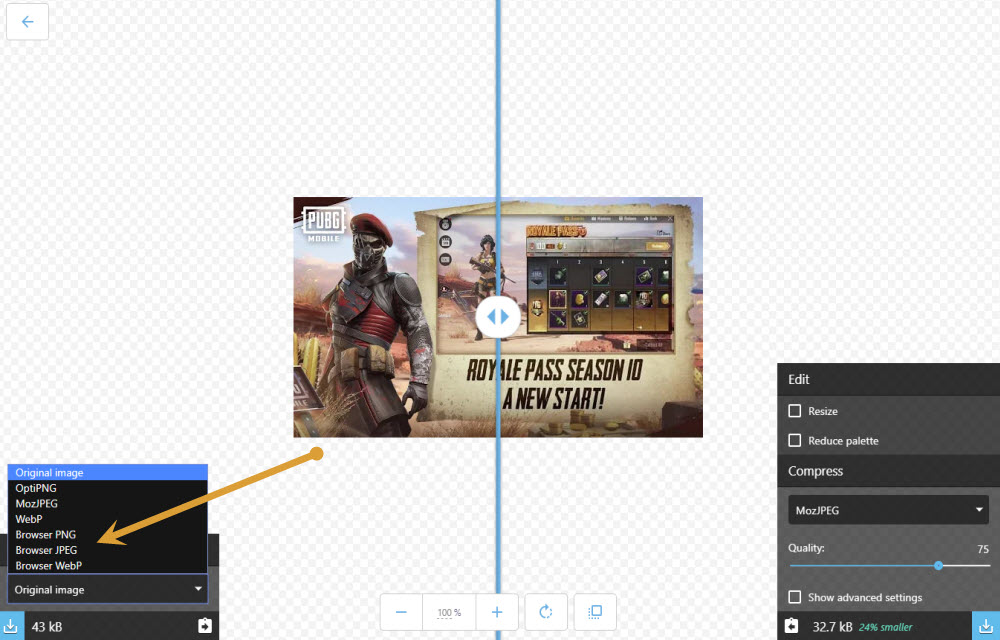Download the original 43 kB image
Viewport: 1000px width, 640px height.
(x=11, y=626)
